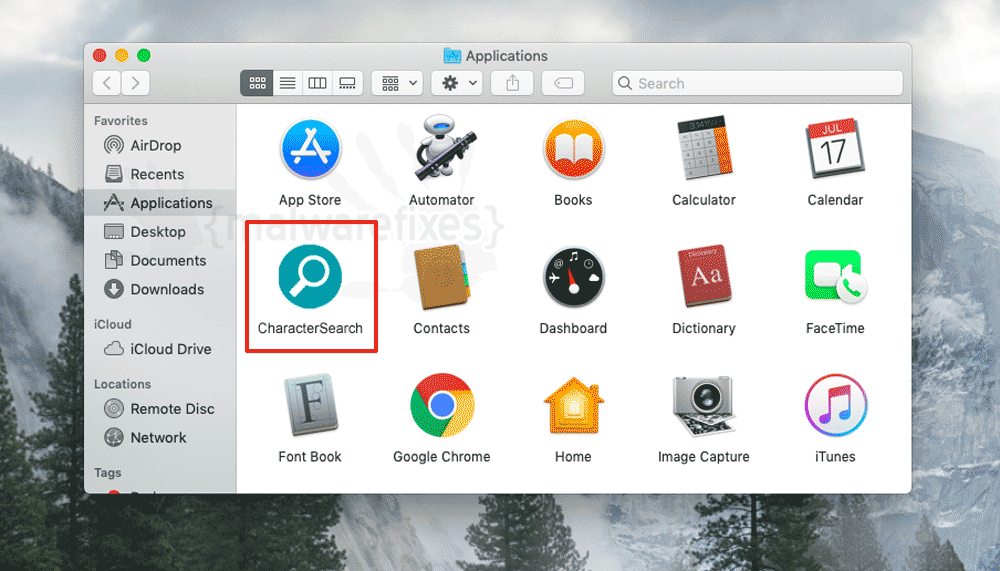The image size is (1000, 571).
Task: Open the group-by arrangement dropdown
Action: (397, 83)
